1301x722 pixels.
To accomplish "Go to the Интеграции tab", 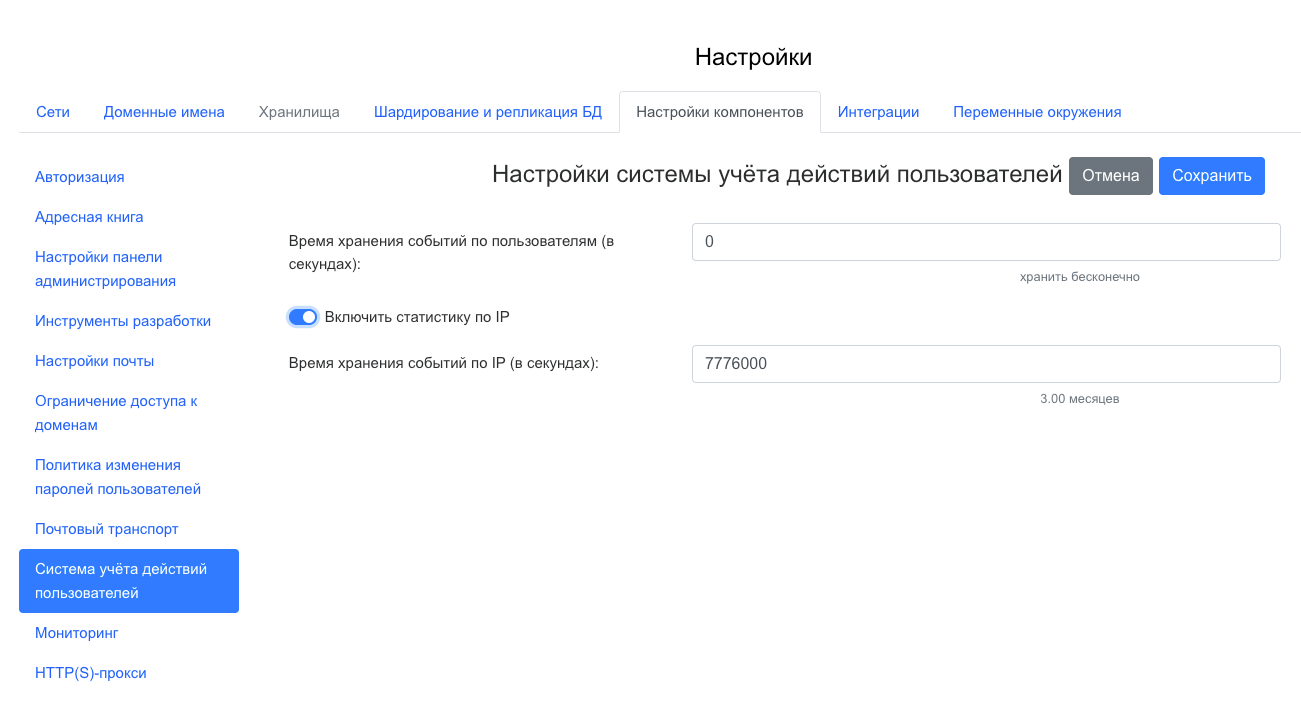I will 878,112.
